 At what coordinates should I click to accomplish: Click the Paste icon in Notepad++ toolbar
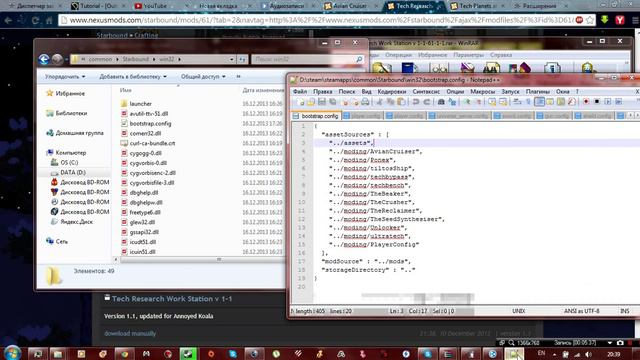pos(401,102)
